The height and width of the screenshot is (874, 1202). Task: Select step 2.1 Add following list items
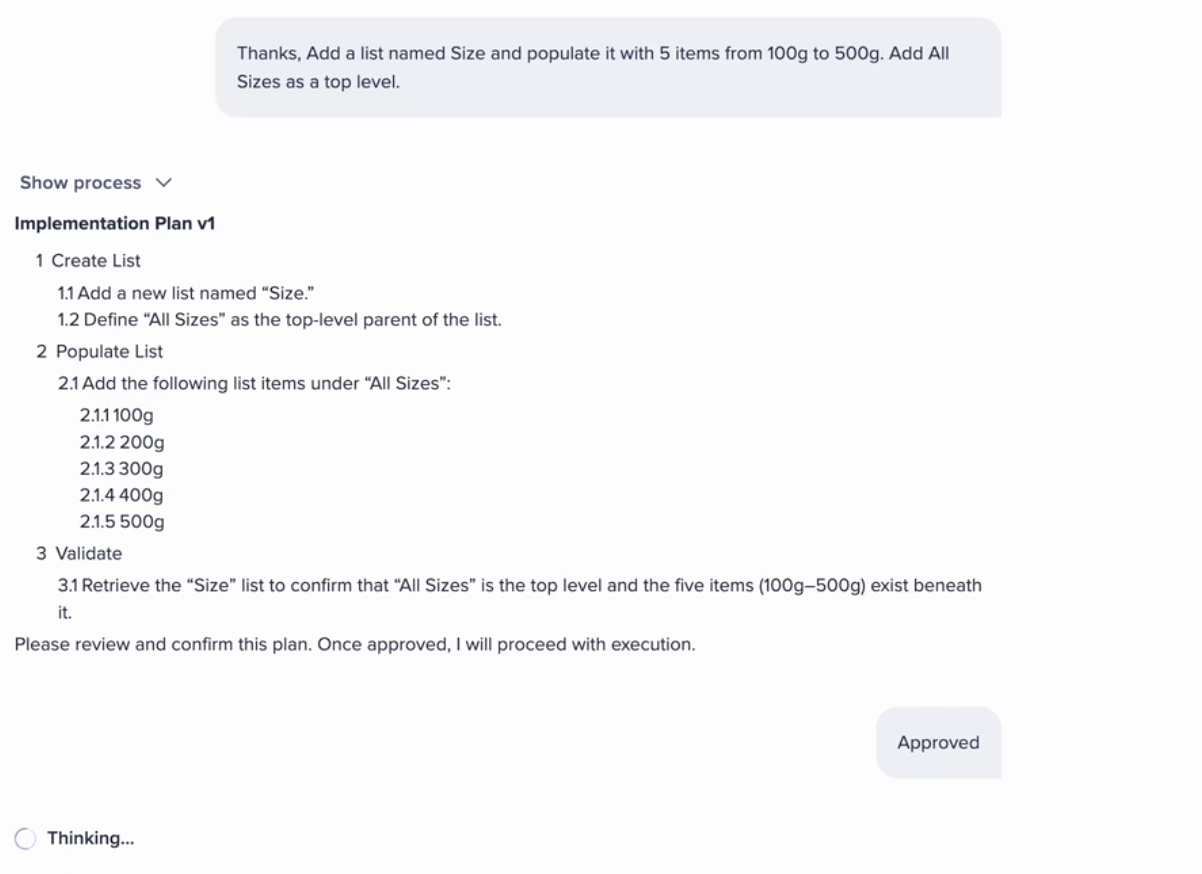(x=254, y=384)
